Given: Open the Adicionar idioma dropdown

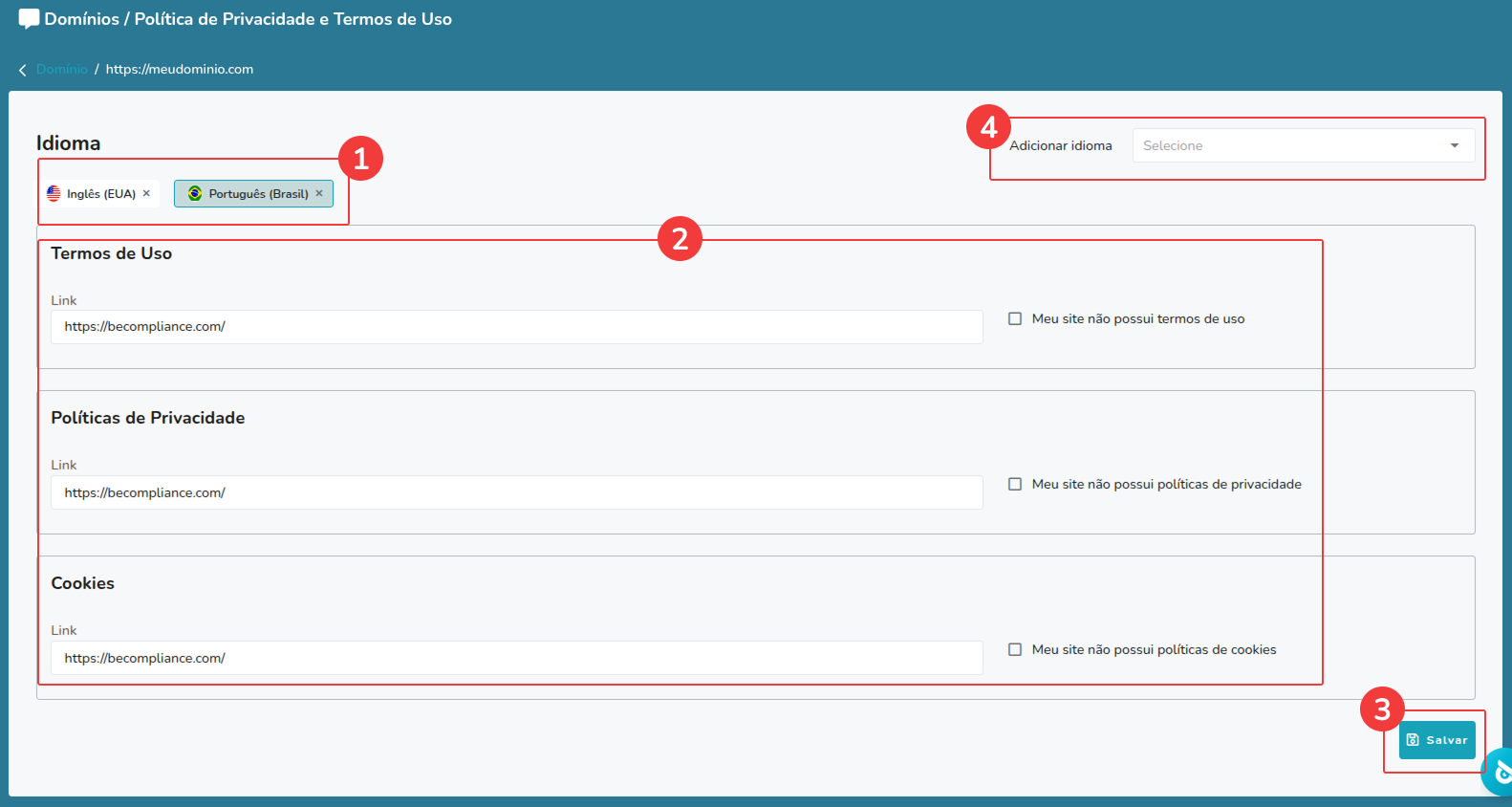Looking at the screenshot, I should pyautogui.click(x=1302, y=146).
